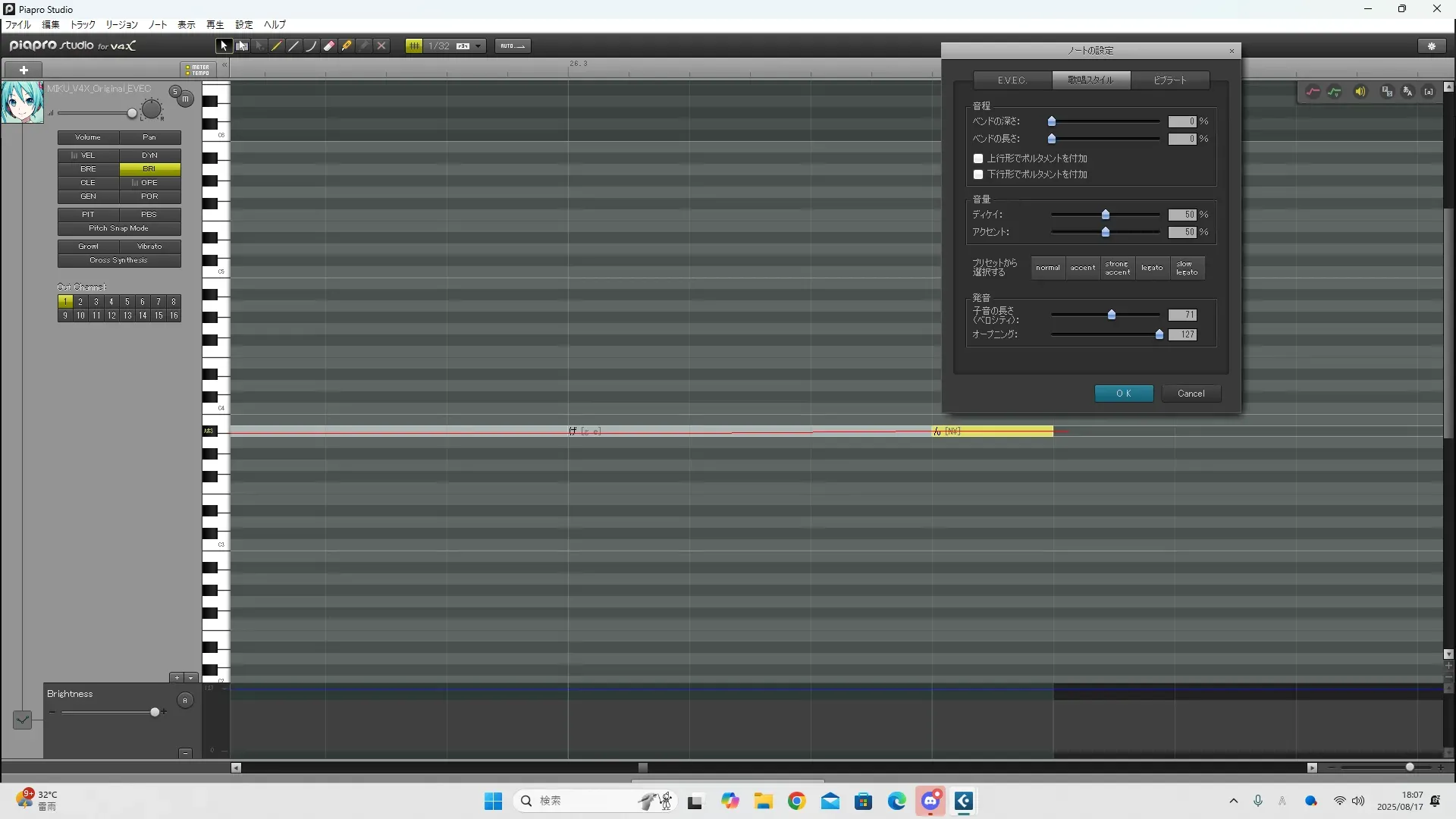
Task: Toggle the grid snap button
Action: 414,46
